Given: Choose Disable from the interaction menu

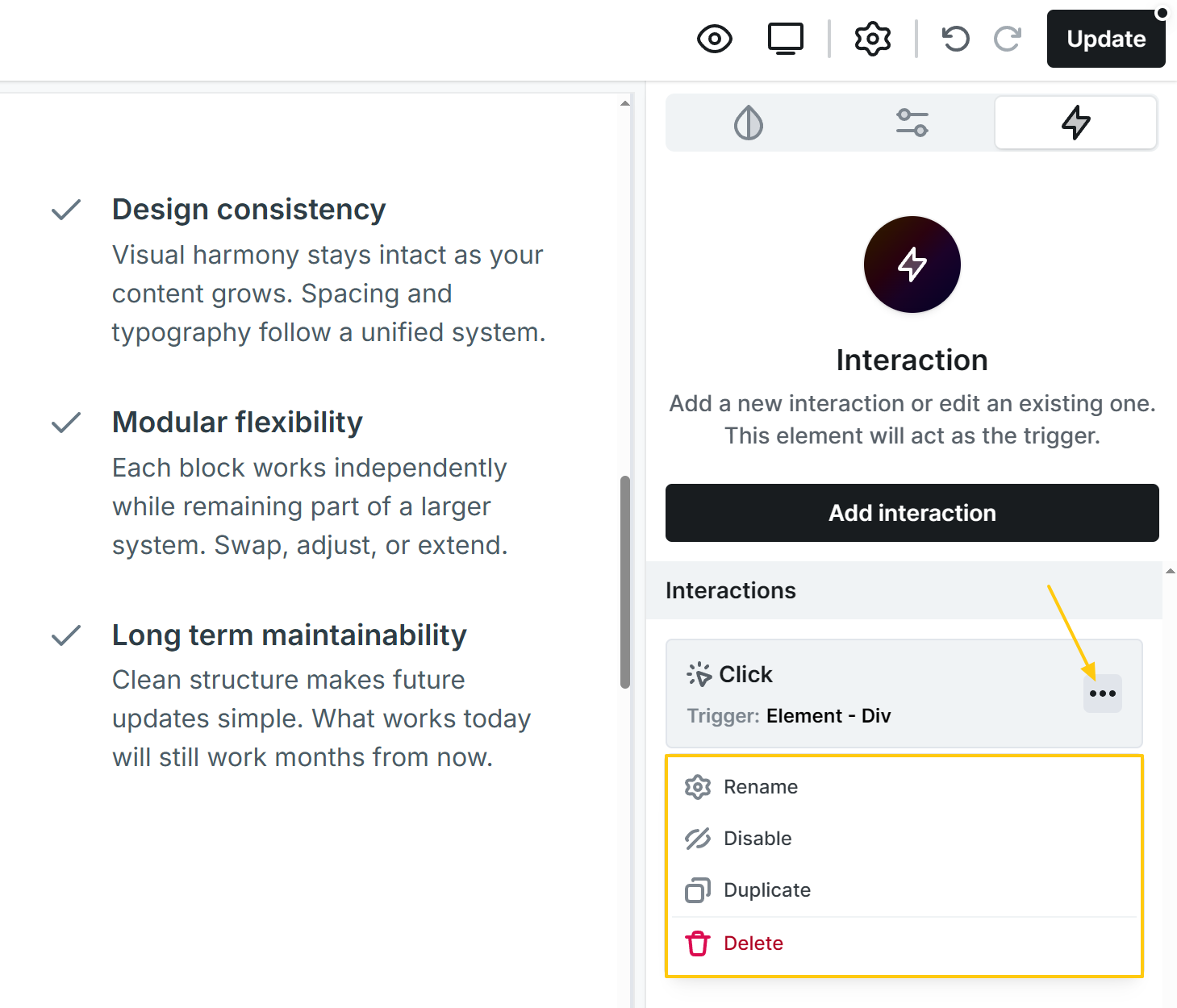Looking at the screenshot, I should point(757,839).
